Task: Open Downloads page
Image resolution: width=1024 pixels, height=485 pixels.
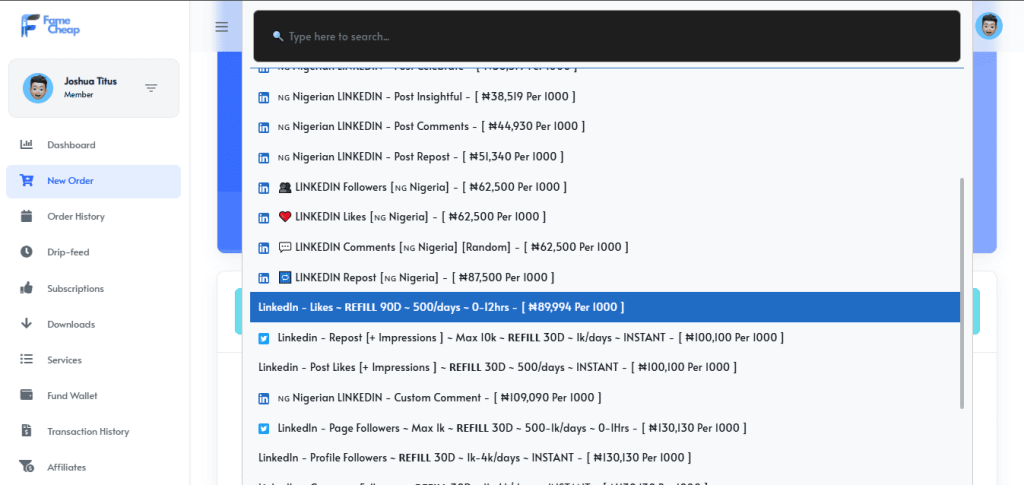Action: click(x=93, y=324)
